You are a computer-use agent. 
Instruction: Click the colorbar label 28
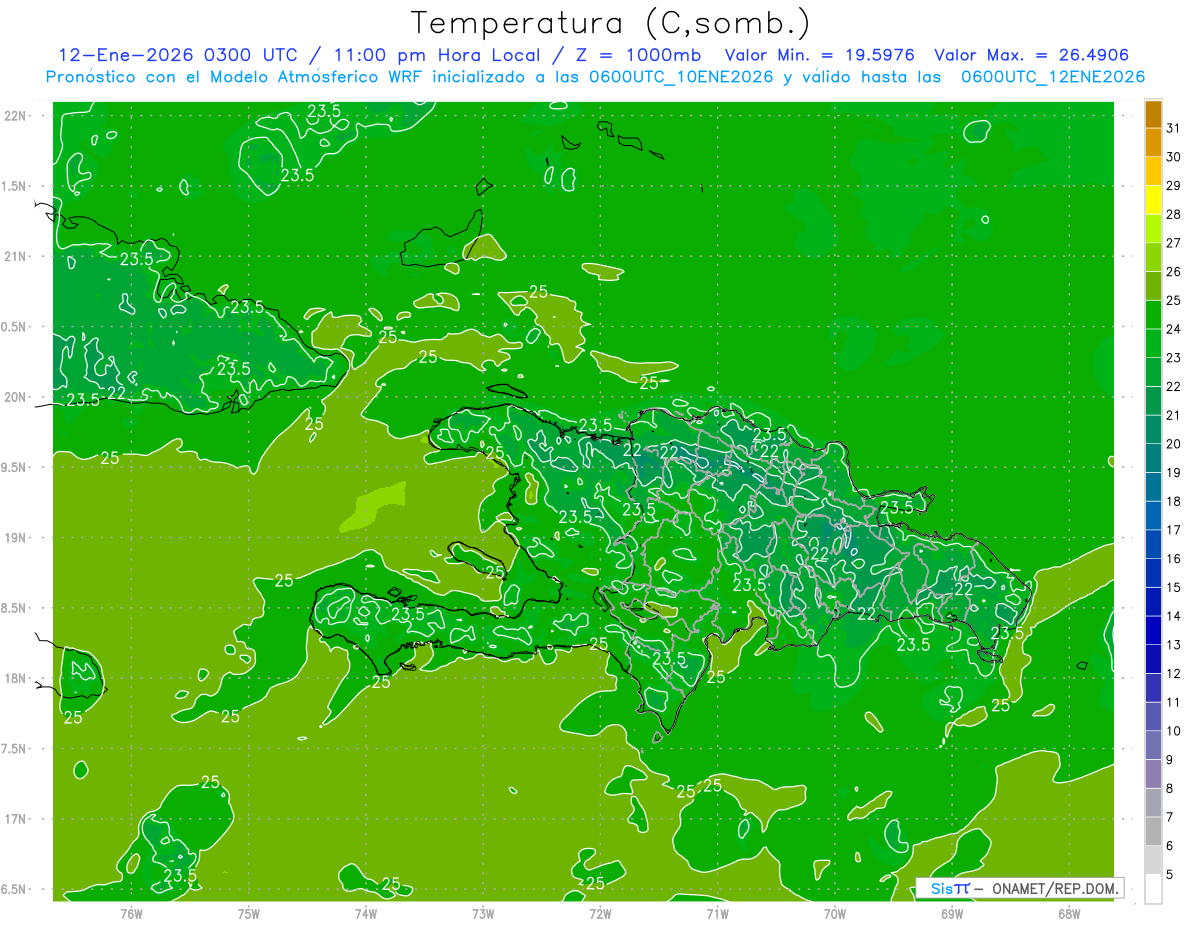click(x=1174, y=214)
